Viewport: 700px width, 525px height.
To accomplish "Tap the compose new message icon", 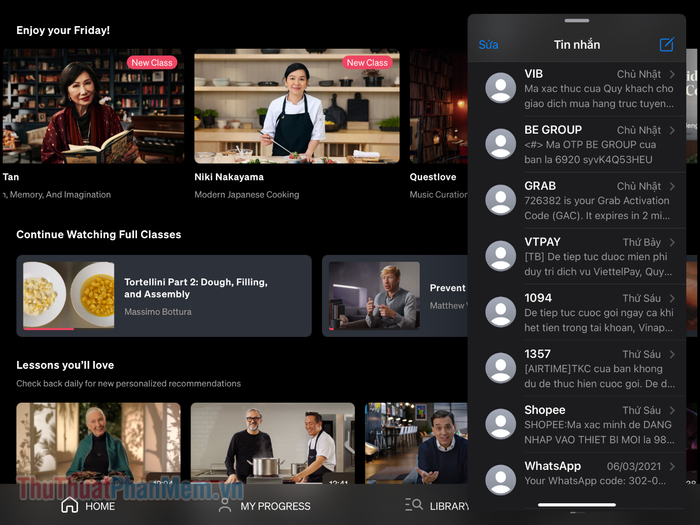I will pos(667,45).
